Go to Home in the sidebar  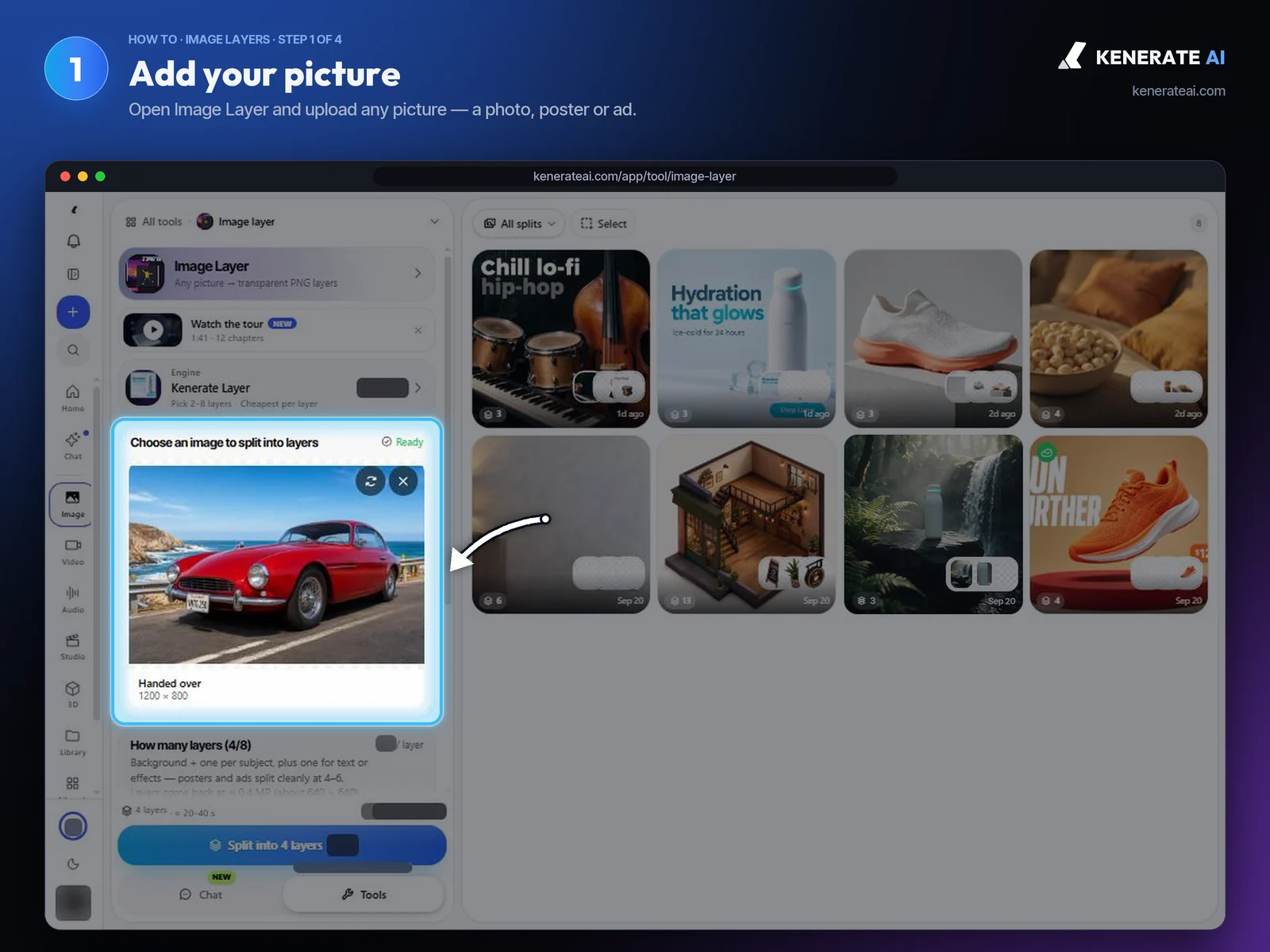point(73,397)
